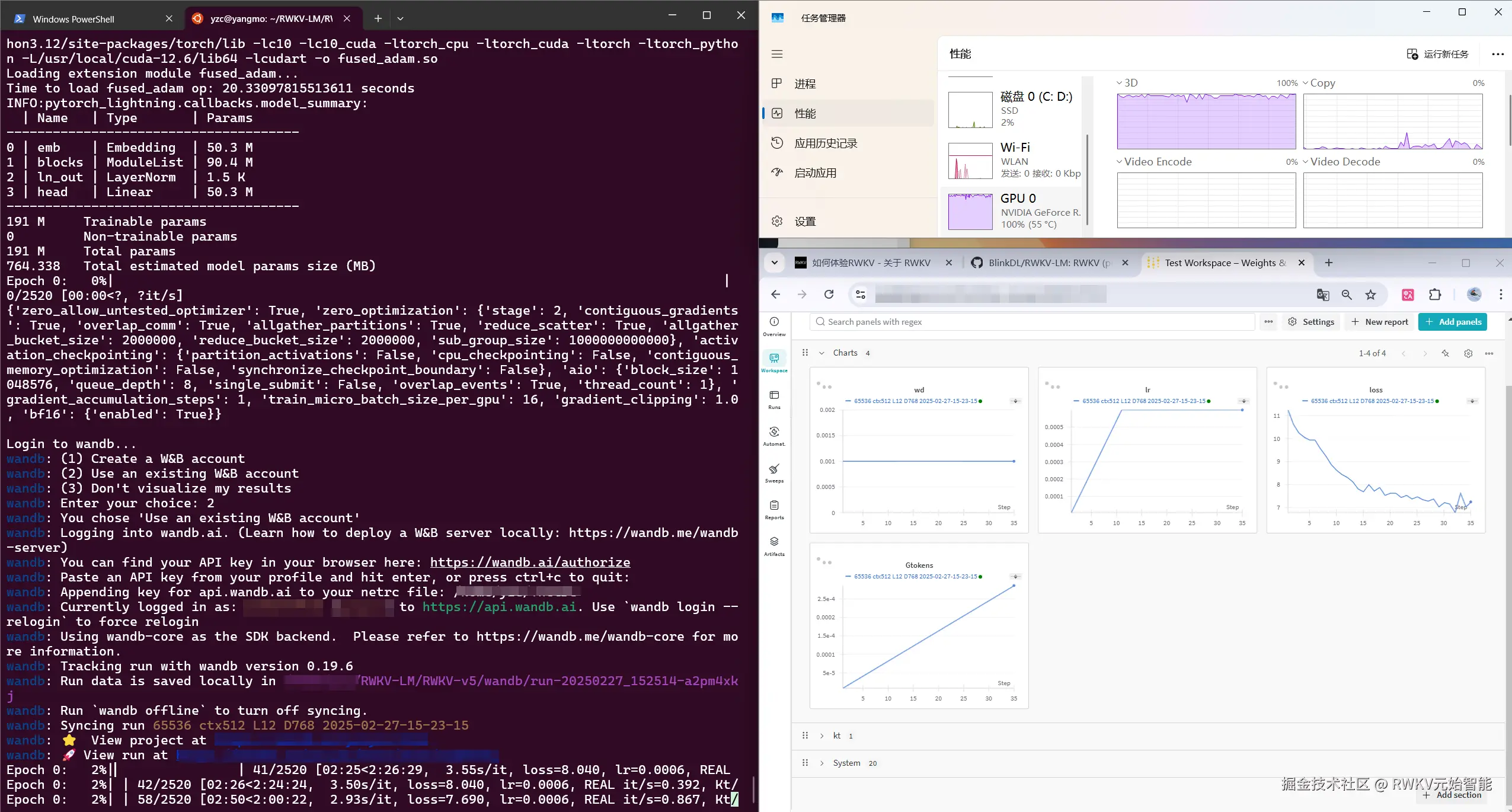Toggle Task Manager hamburger navigation menu

click(x=777, y=54)
